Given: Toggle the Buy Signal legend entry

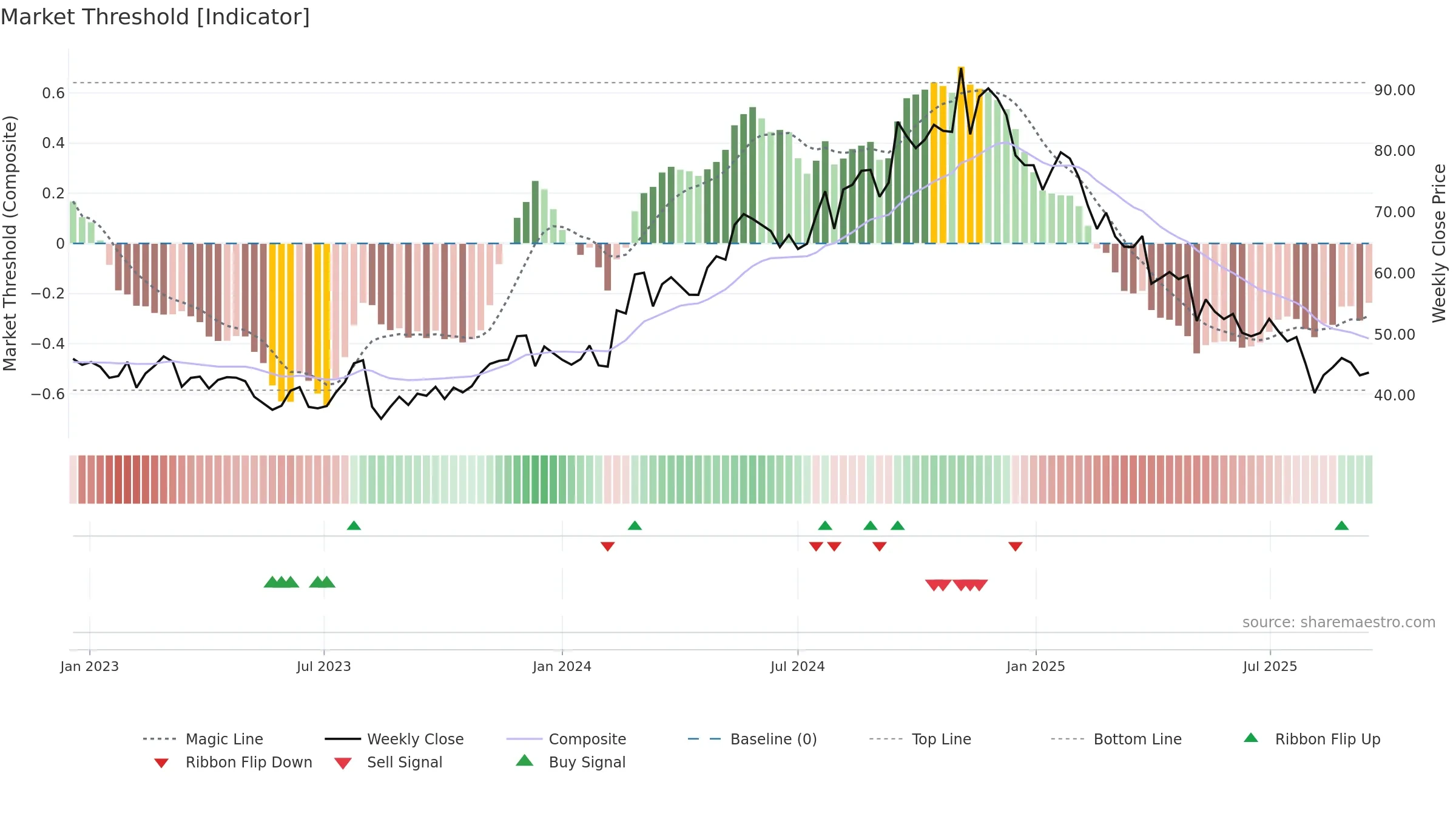Looking at the screenshot, I should click(570, 762).
